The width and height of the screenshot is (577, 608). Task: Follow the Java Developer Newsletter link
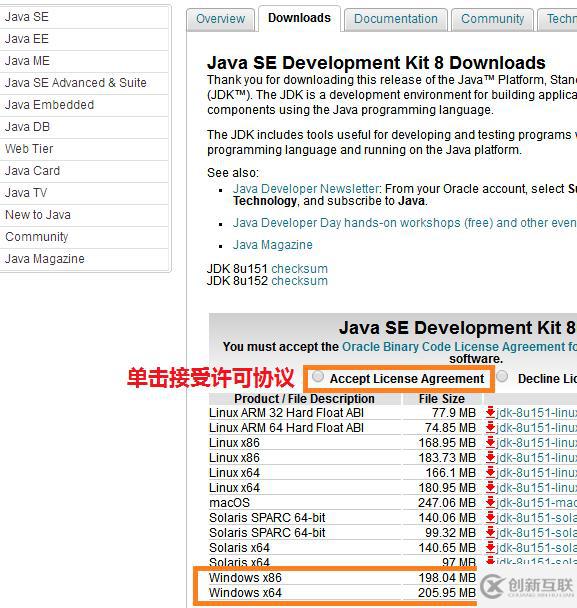pyautogui.click(x=306, y=189)
